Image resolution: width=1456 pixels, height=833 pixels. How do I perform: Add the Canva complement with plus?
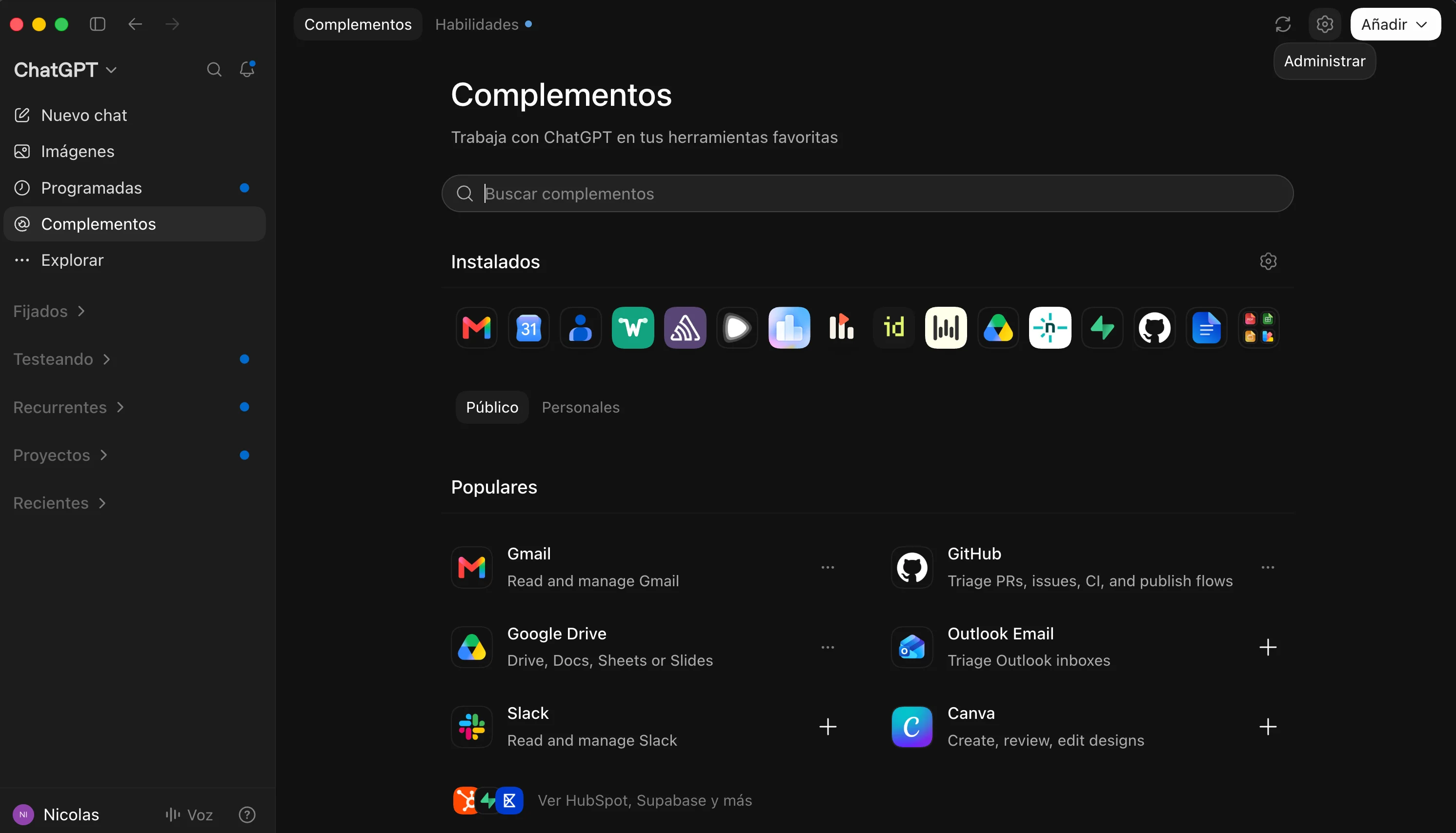coord(1268,727)
